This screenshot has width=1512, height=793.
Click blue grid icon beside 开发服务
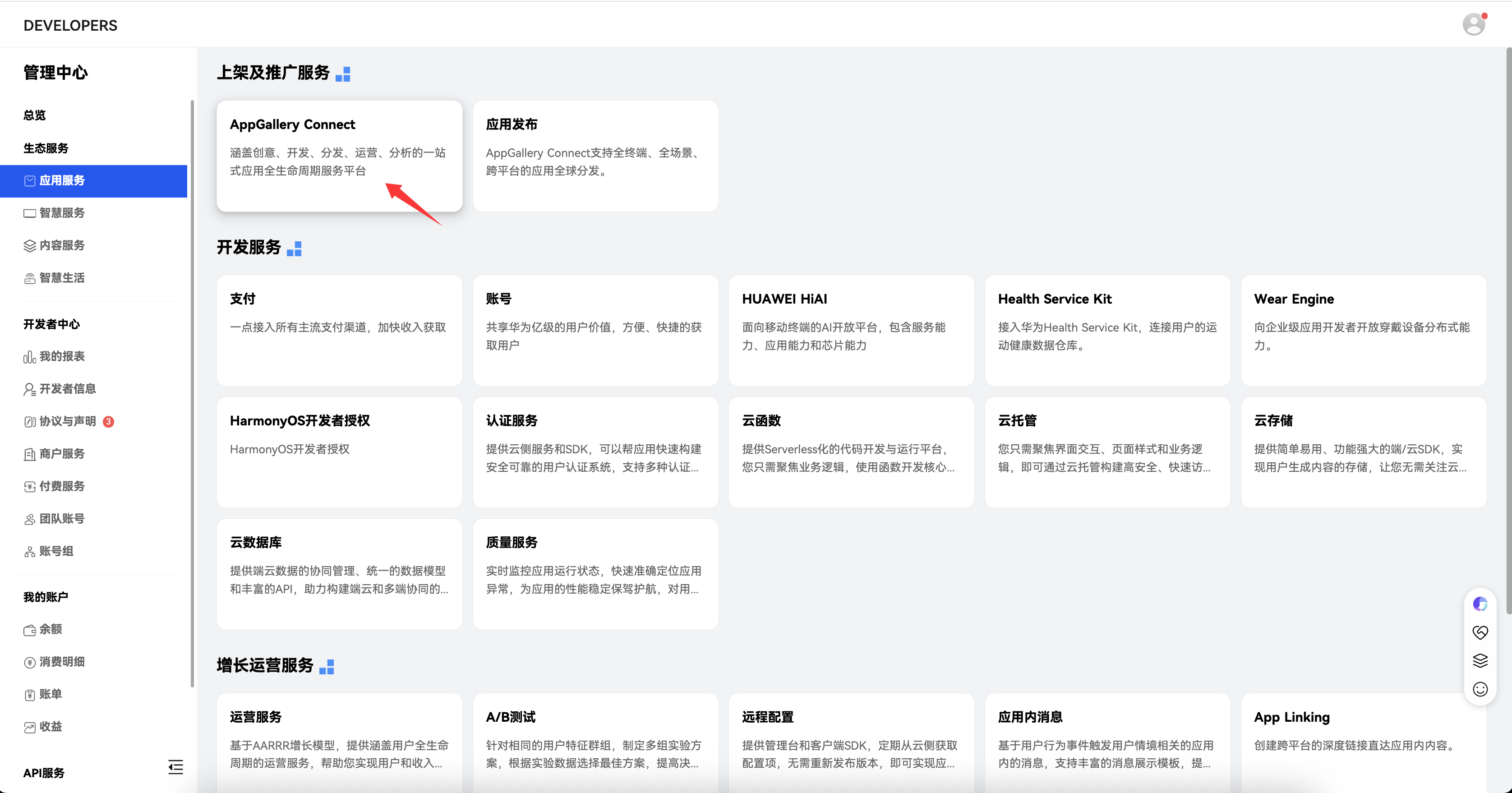[294, 249]
